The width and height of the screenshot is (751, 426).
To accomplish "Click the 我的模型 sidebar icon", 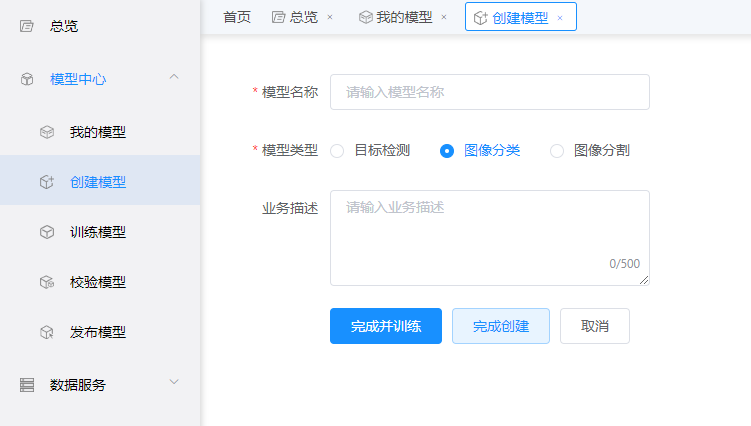I will pos(47,132).
